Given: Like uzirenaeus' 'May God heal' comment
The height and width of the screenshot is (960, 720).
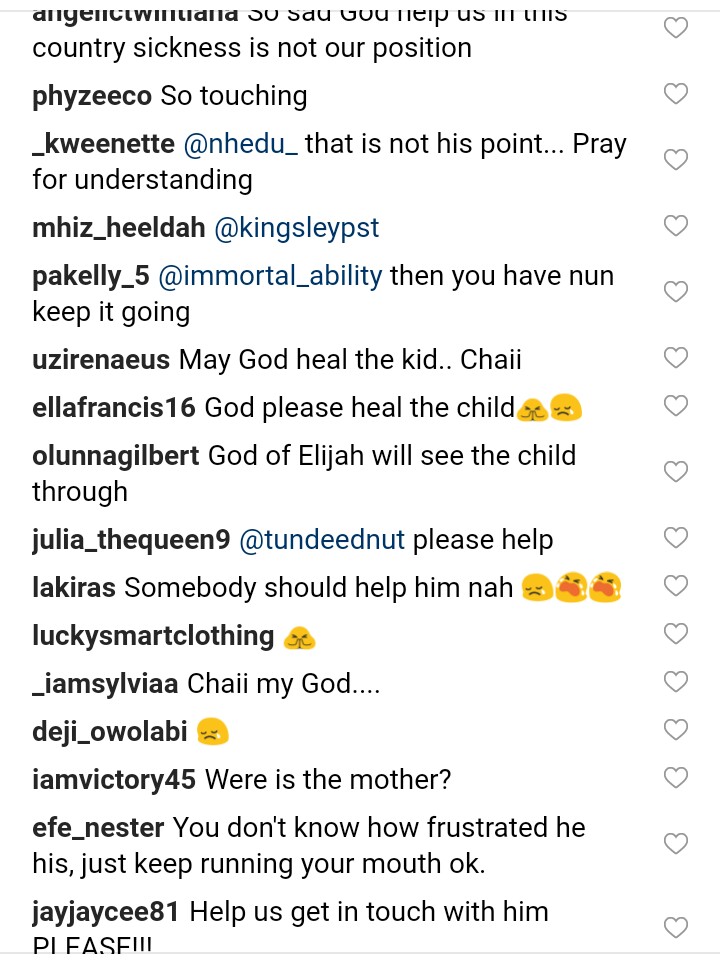Looking at the screenshot, I should pos(676,358).
